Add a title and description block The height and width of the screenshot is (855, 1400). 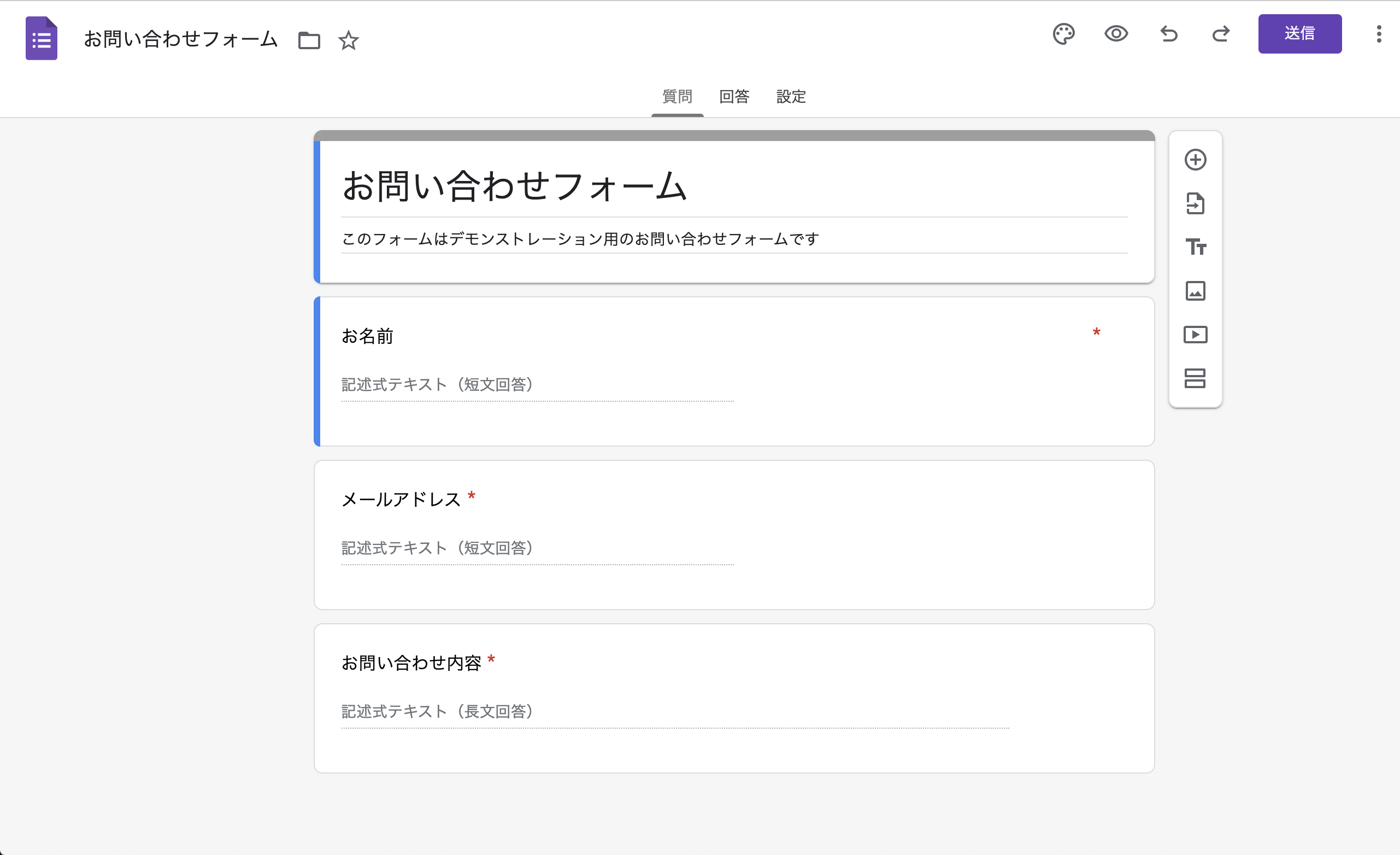pyautogui.click(x=1195, y=247)
